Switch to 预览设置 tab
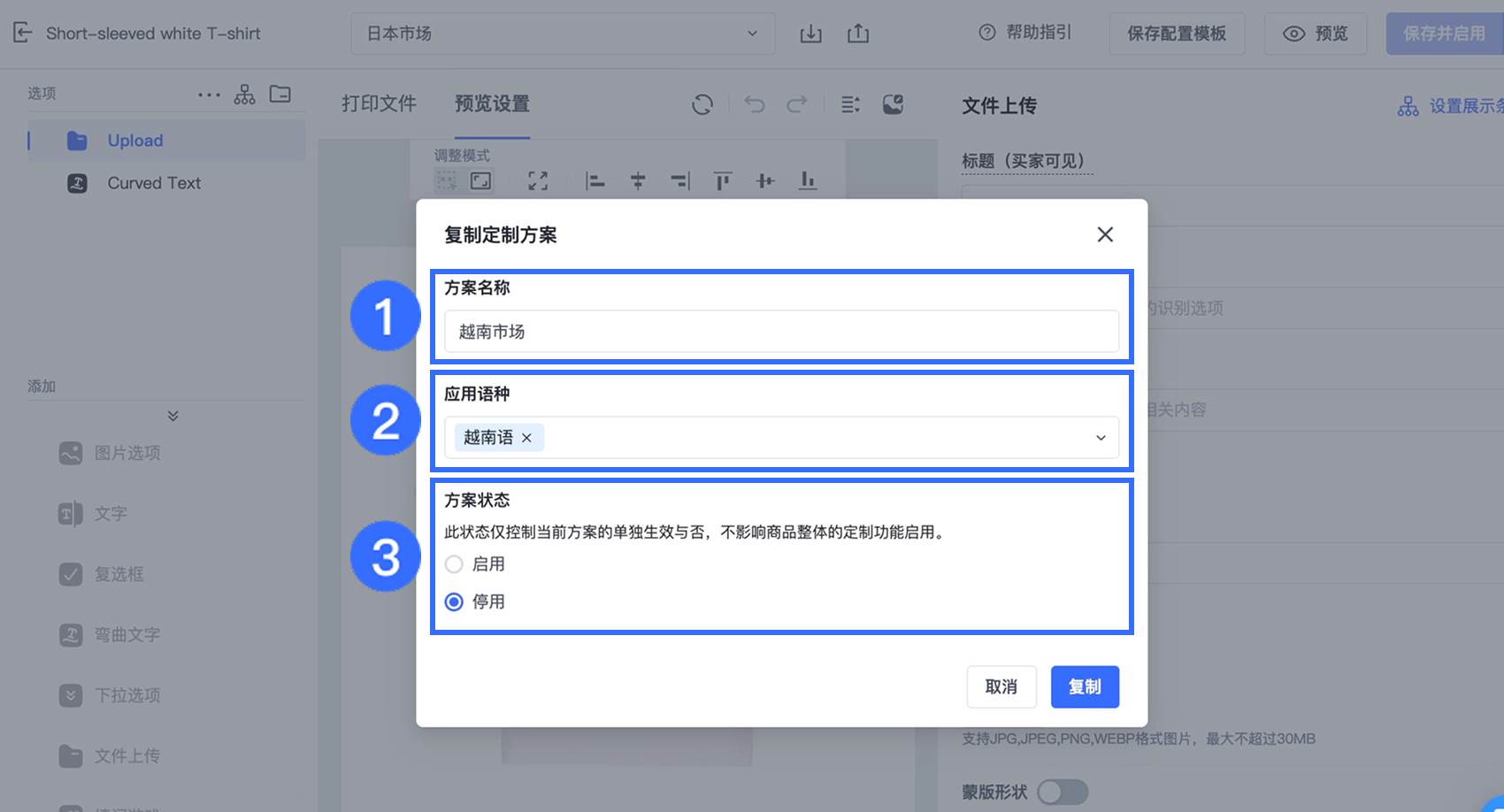This screenshot has height=812, width=1504. tap(492, 103)
